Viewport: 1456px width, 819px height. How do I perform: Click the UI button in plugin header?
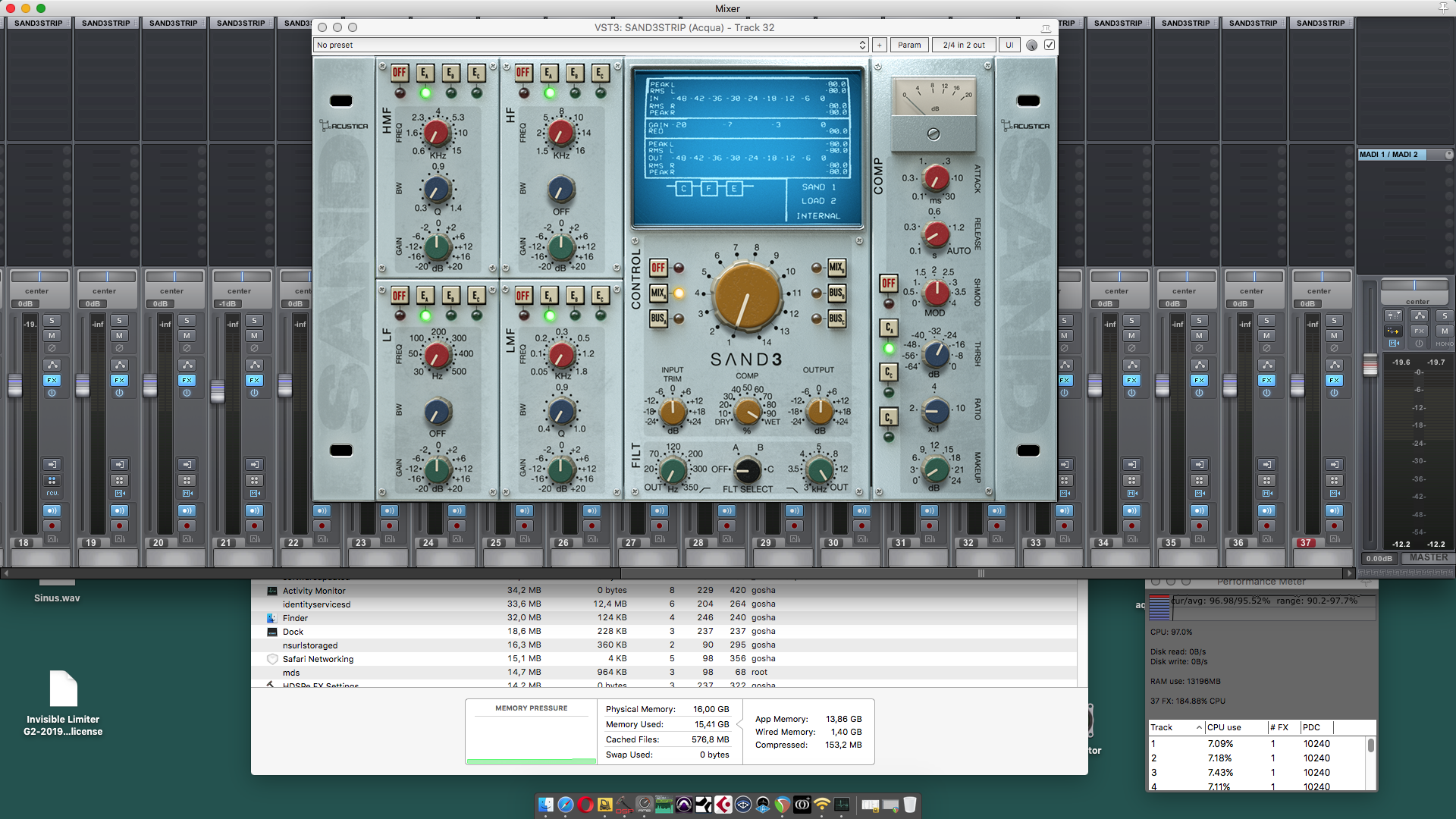[1009, 45]
